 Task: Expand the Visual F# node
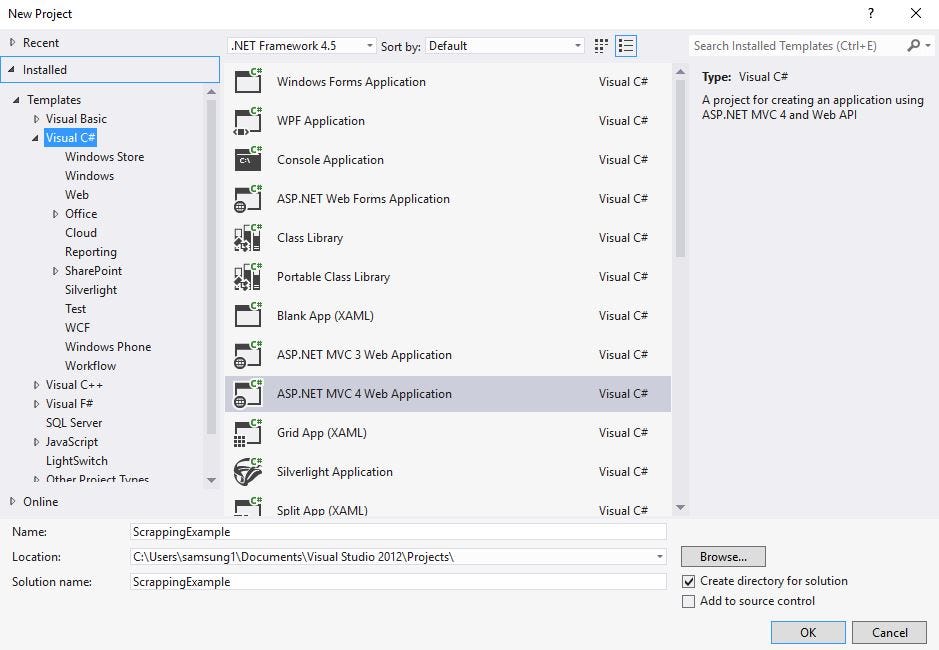[36, 404]
